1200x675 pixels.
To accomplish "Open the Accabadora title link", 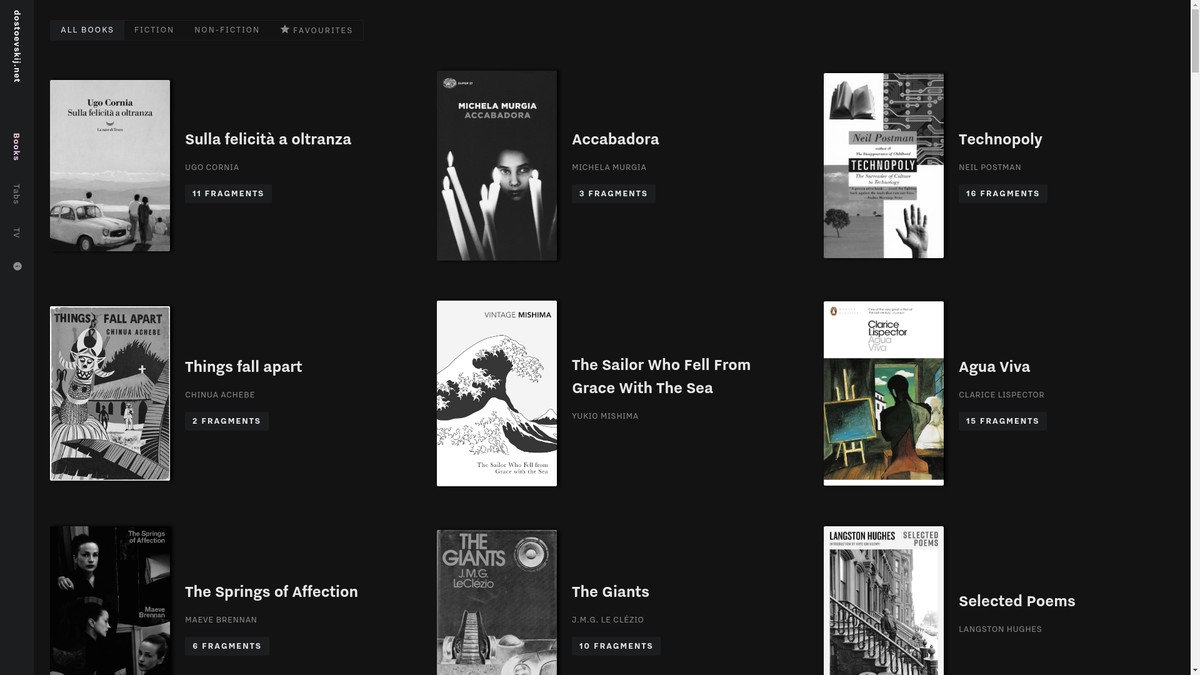I will coord(615,139).
